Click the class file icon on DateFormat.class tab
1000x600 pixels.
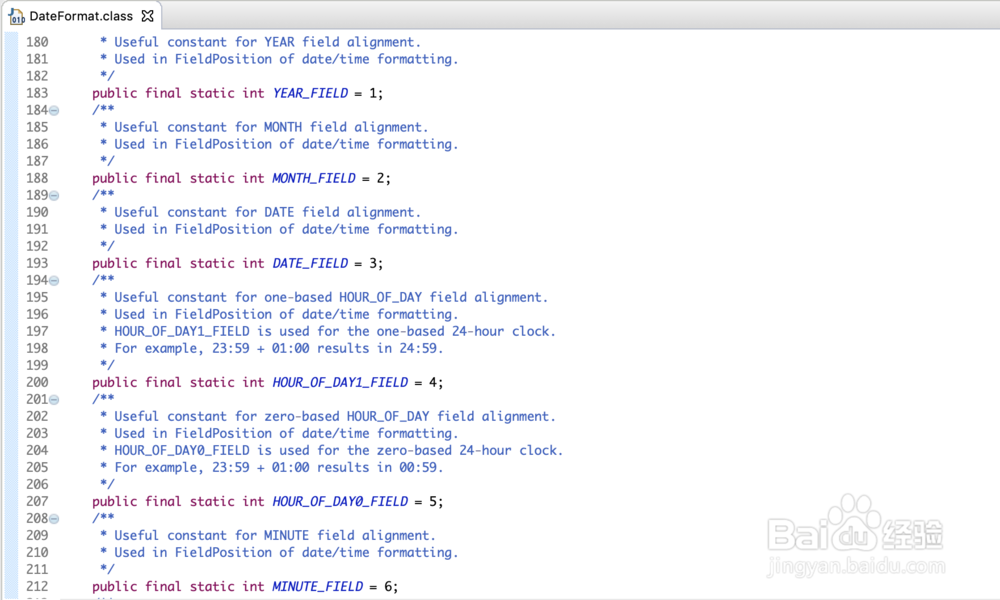(17, 16)
